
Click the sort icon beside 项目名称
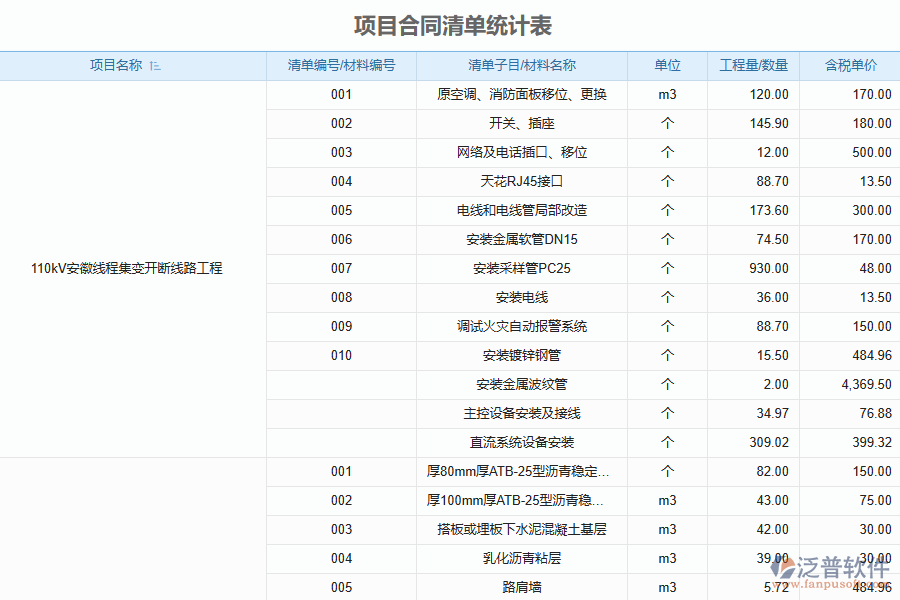(155, 66)
